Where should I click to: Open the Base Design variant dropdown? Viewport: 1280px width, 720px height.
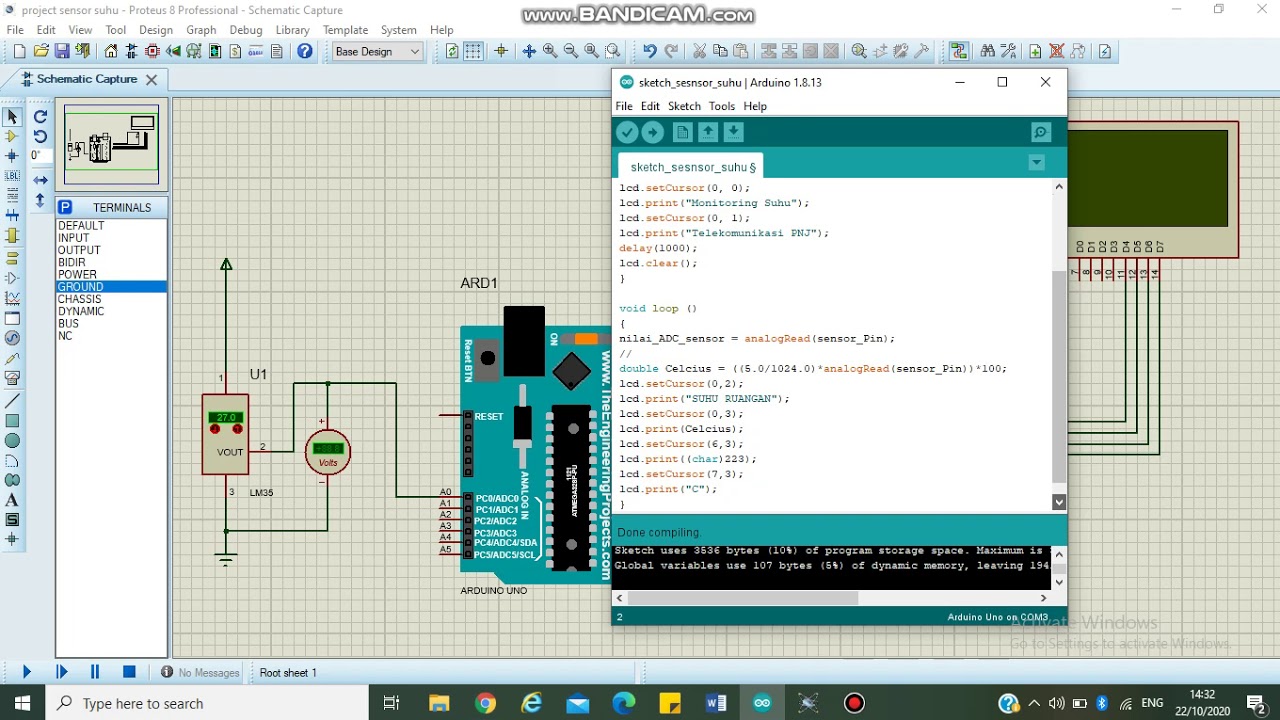click(x=378, y=51)
